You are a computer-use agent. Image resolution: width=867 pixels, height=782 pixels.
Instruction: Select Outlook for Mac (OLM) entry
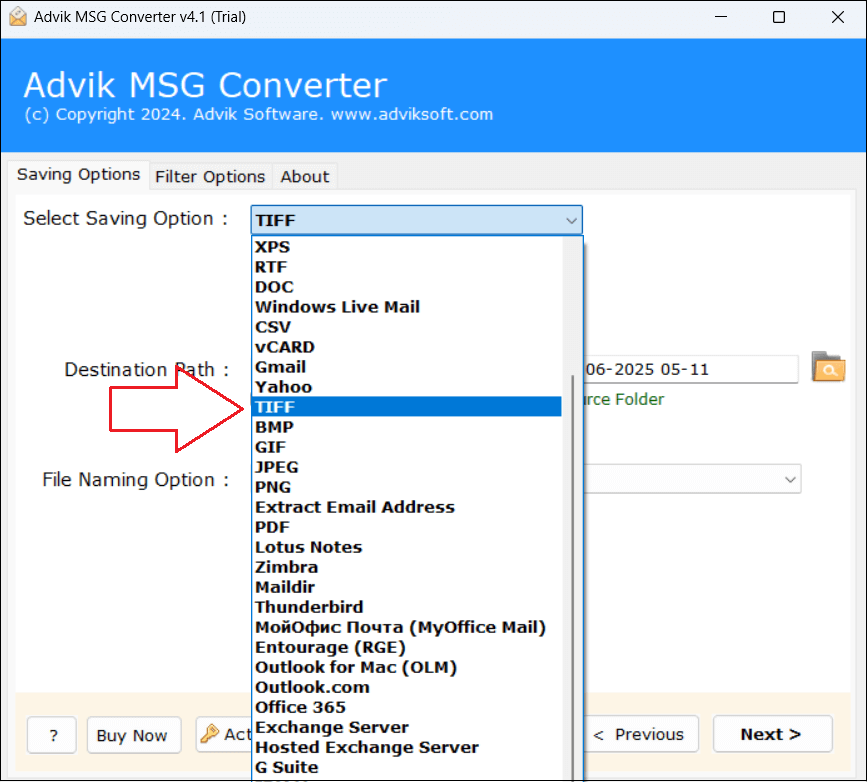(x=406, y=667)
